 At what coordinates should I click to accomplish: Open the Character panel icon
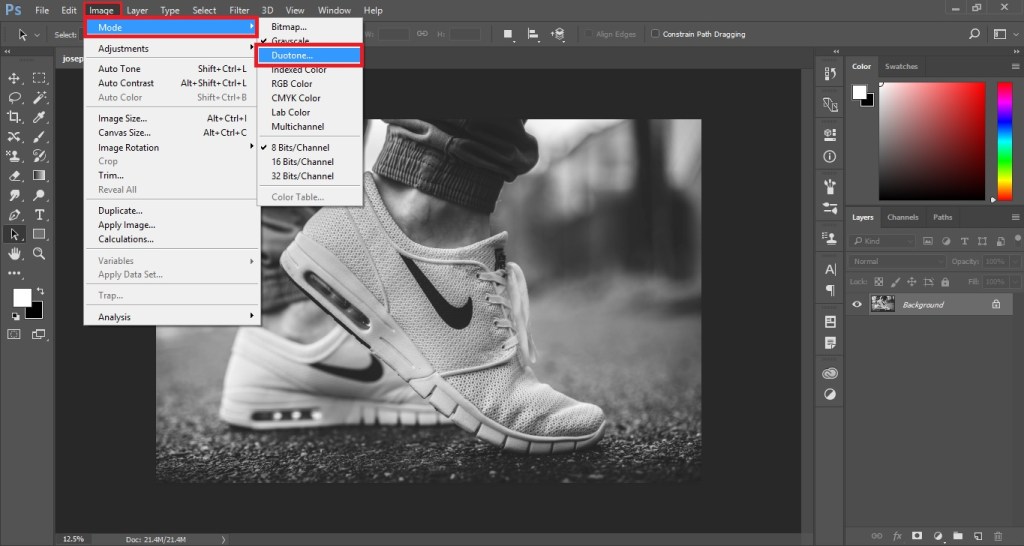tap(830, 269)
